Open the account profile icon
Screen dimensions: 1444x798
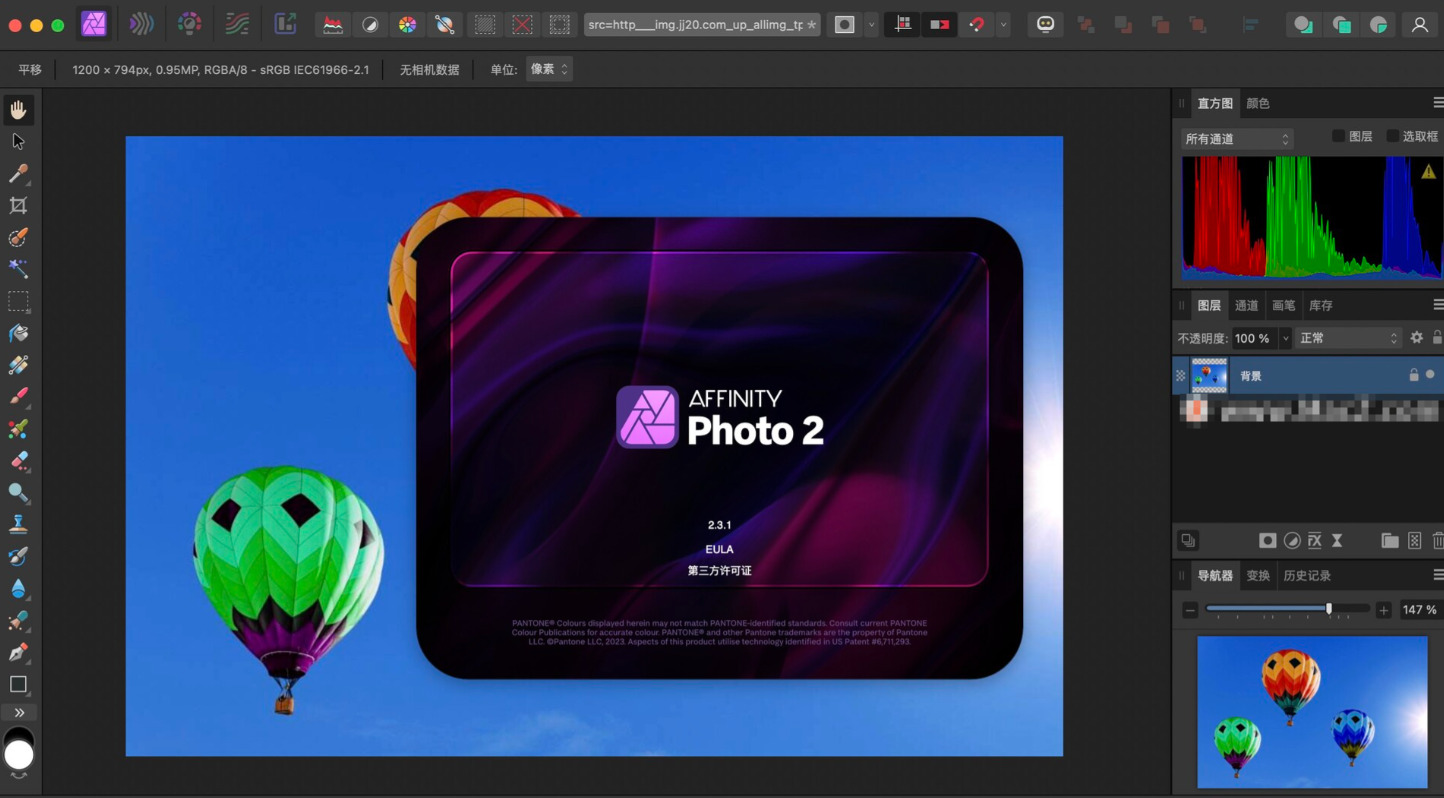[x=1419, y=25]
